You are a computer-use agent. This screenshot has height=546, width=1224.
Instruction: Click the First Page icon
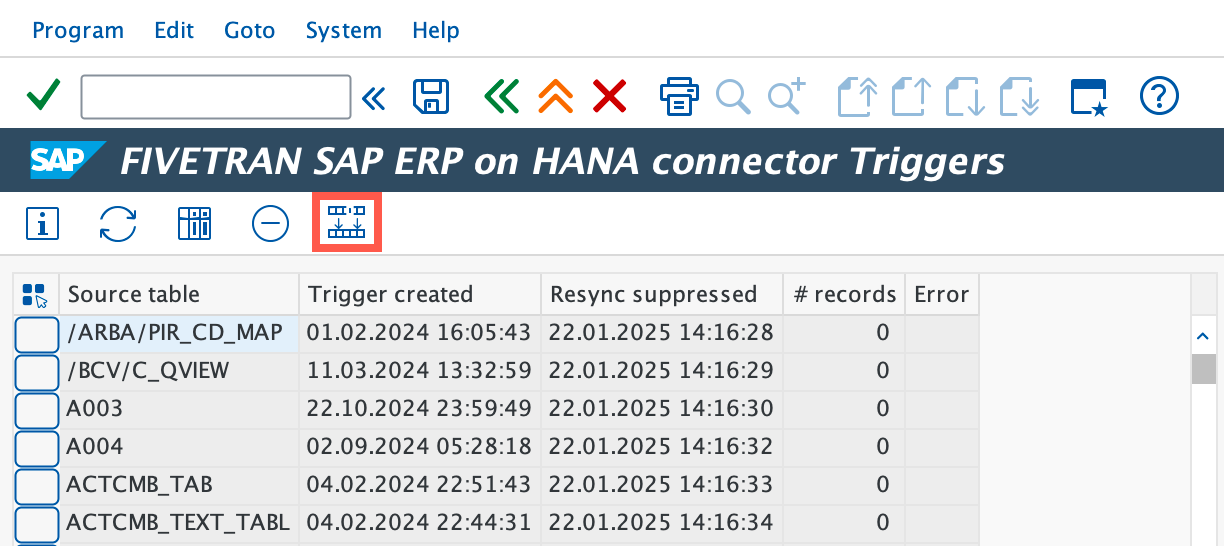[857, 97]
